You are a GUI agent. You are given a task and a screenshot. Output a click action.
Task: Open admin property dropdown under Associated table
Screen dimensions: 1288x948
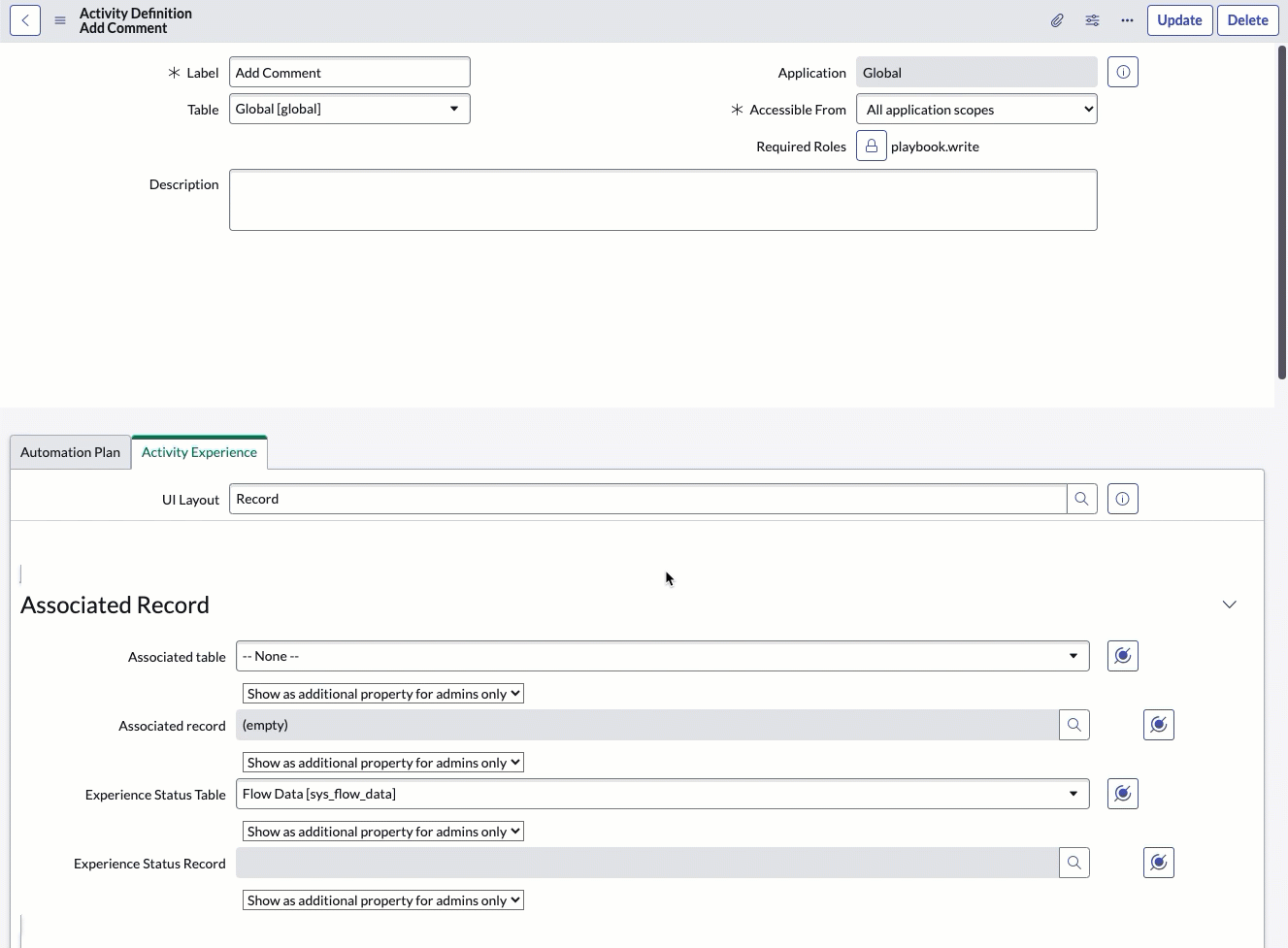[x=382, y=694]
